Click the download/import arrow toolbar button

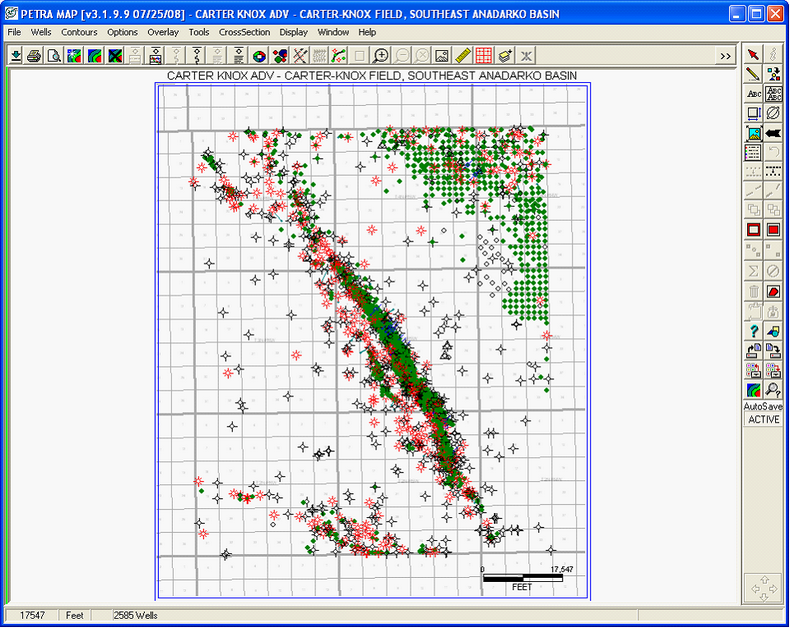click(x=16, y=56)
